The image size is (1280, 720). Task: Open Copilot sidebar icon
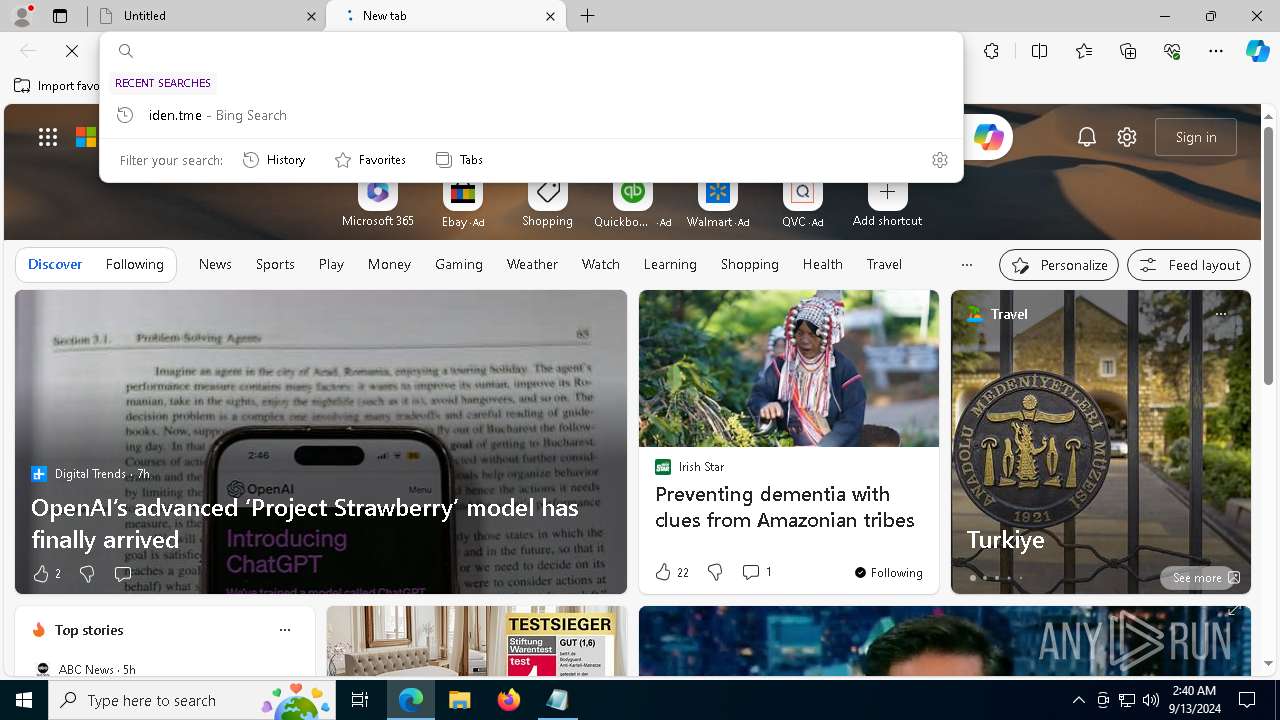pyautogui.click(x=1257, y=51)
